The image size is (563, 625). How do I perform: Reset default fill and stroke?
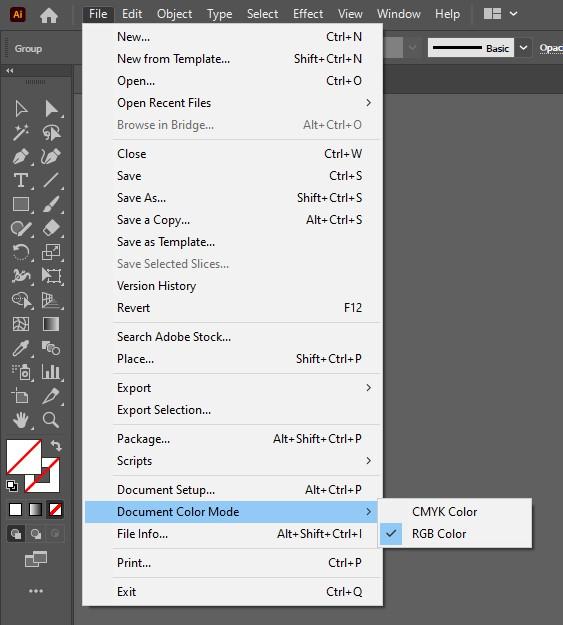coord(12,486)
